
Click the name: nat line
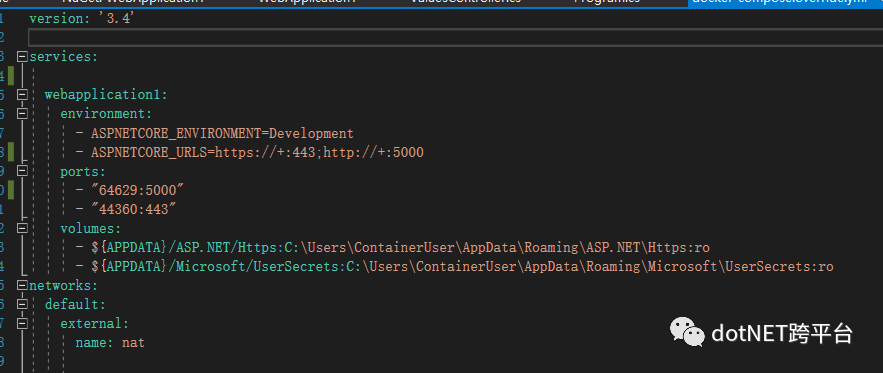(110, 343)
